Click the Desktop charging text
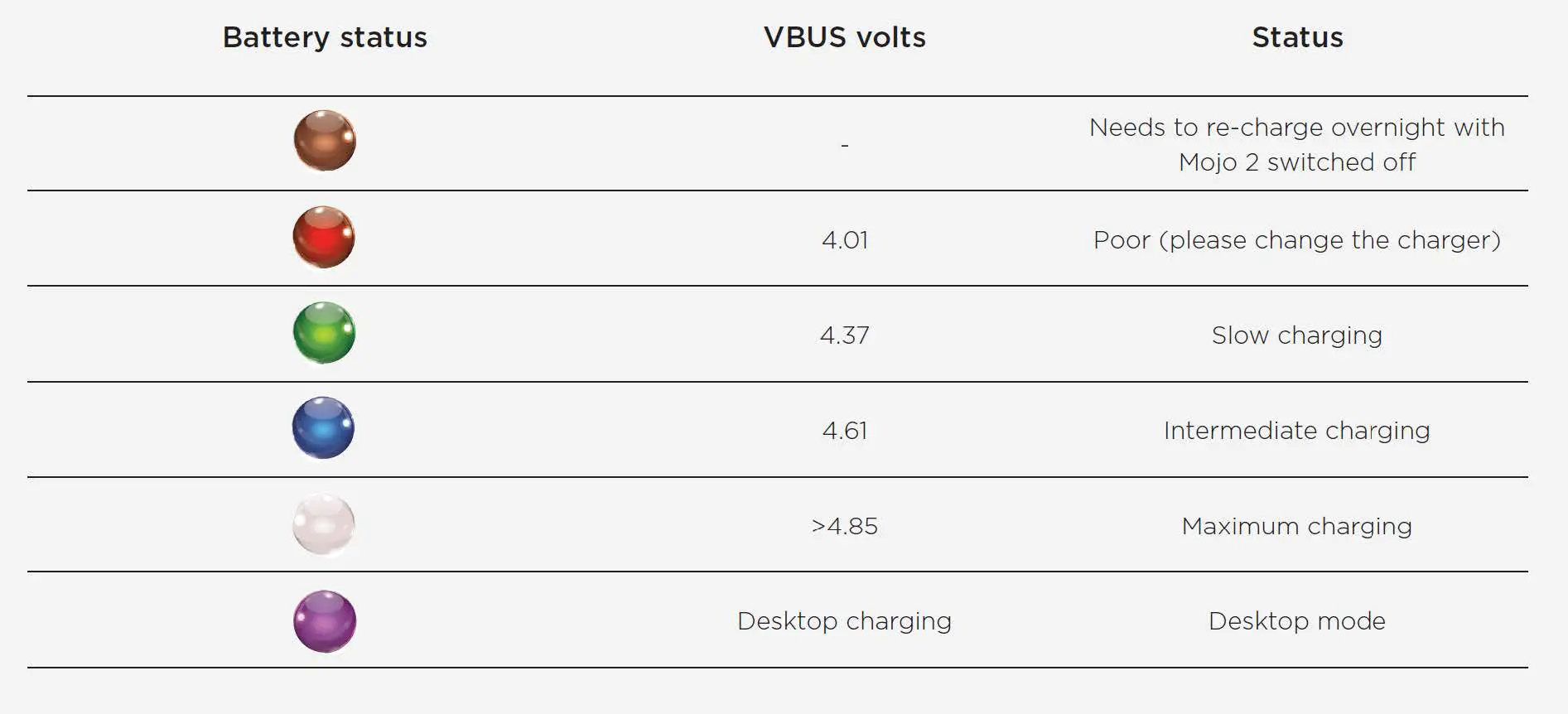1568x714 pixels. coord(844,621)
